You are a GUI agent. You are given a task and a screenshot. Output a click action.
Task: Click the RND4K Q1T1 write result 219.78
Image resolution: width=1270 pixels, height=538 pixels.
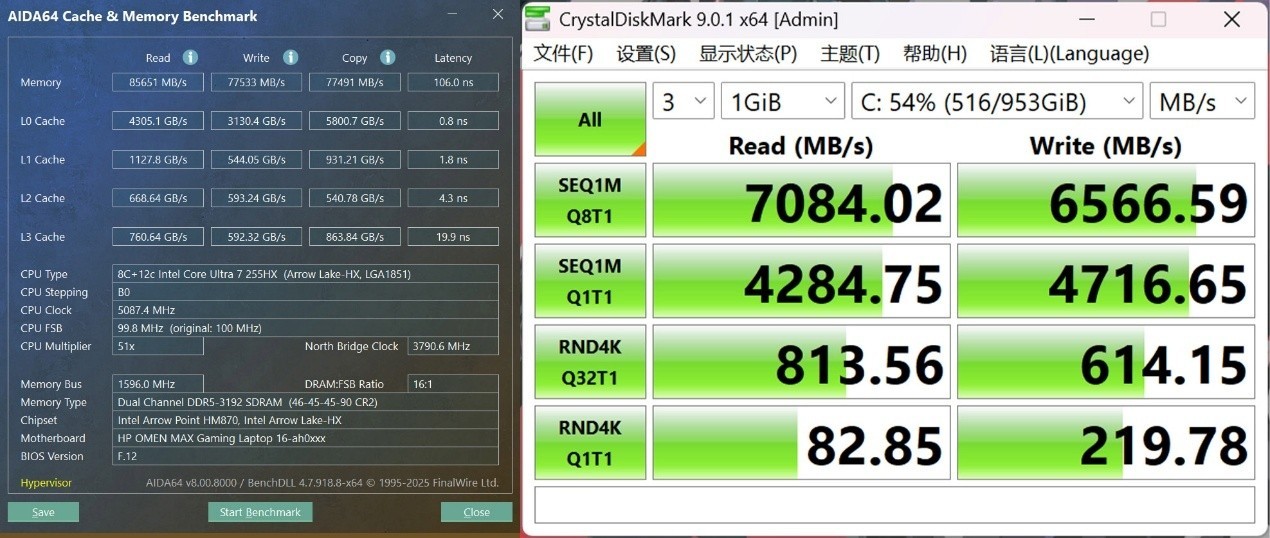pyautogui.click(x=1106, y=443)
